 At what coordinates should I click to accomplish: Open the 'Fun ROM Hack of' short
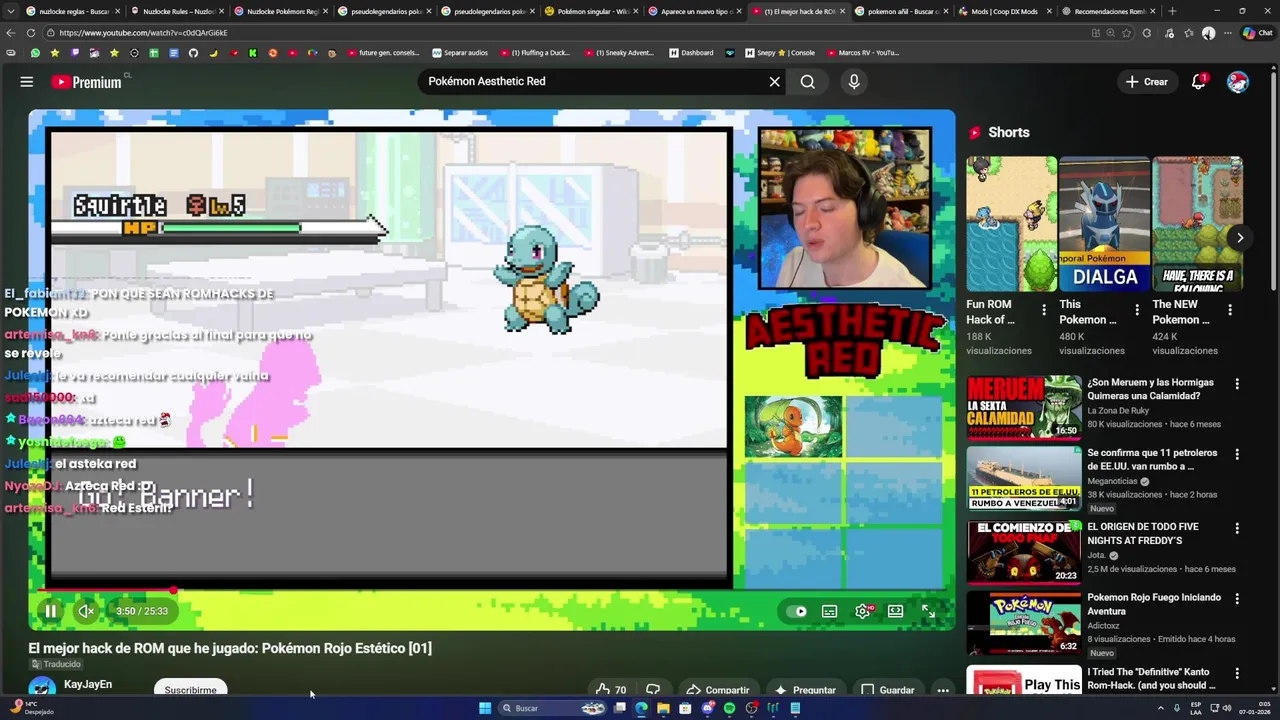(x=1011, y=224)
